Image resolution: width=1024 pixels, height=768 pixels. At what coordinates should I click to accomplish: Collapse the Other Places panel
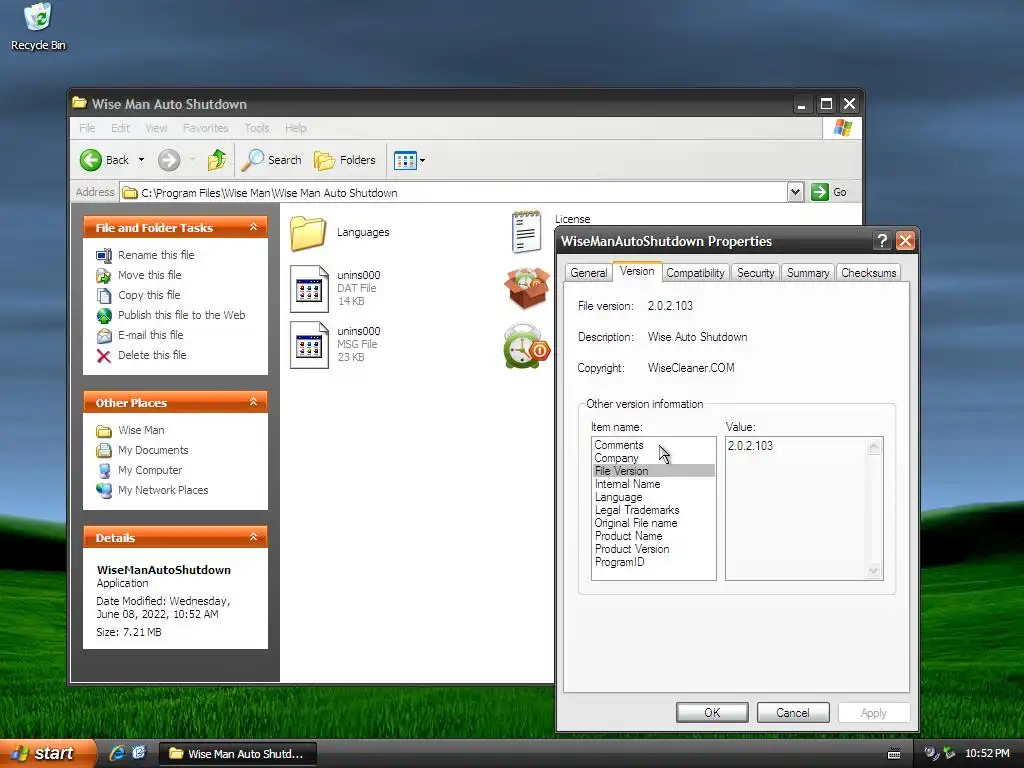[253, 402]
